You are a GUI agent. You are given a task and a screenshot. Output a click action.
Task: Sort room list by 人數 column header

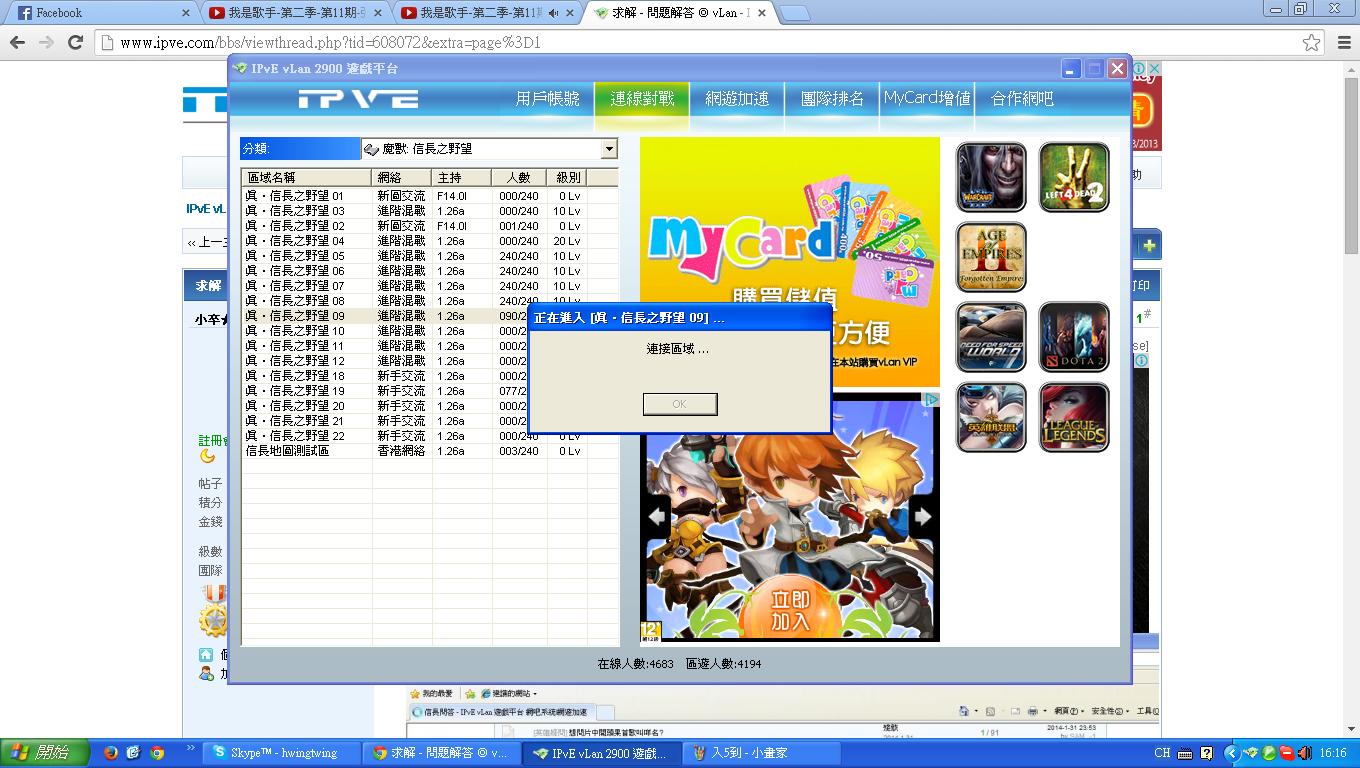point(518,178)
